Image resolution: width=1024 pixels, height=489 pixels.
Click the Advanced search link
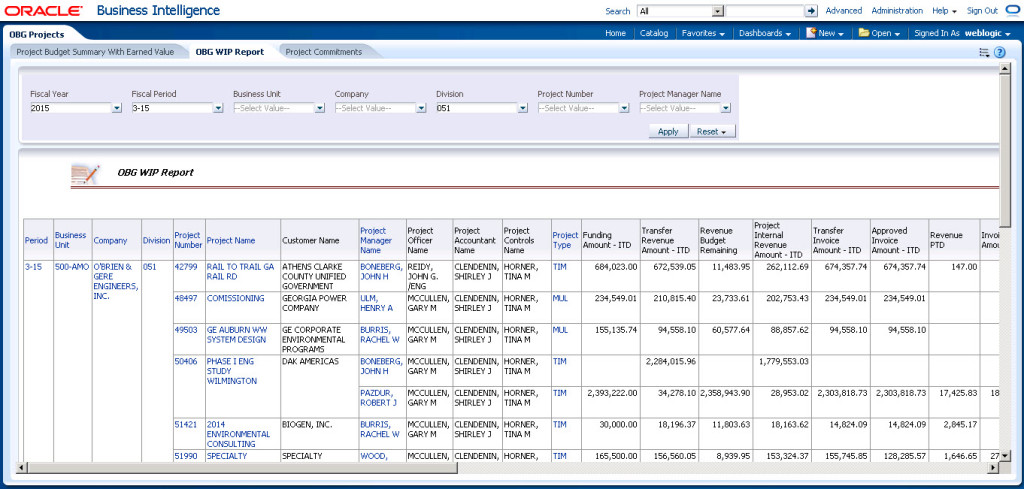point(844,11)
